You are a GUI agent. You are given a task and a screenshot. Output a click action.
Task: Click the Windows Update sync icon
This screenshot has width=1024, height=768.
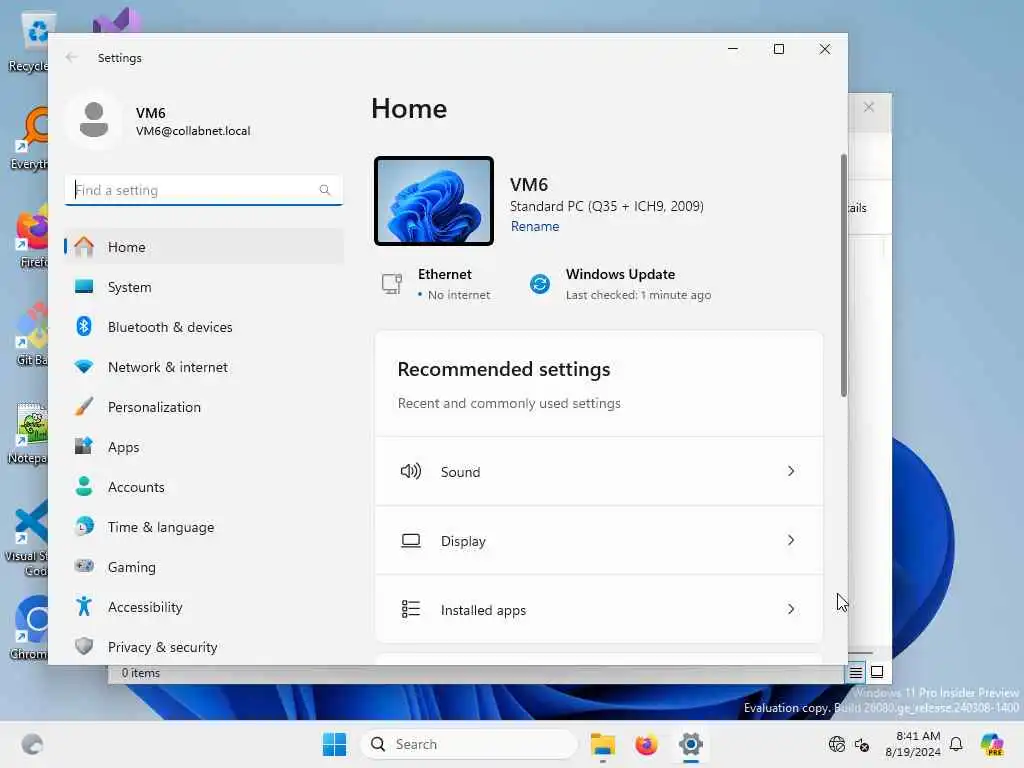(539, 284)
